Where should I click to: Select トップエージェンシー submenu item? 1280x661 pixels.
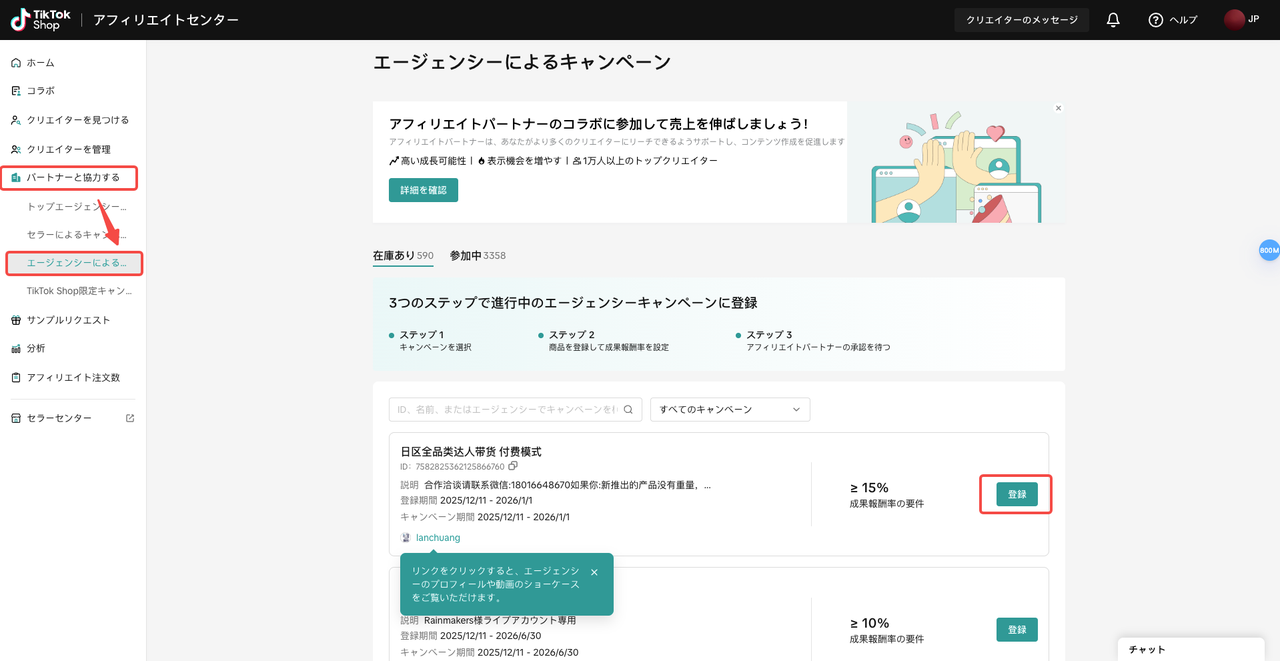77,206
